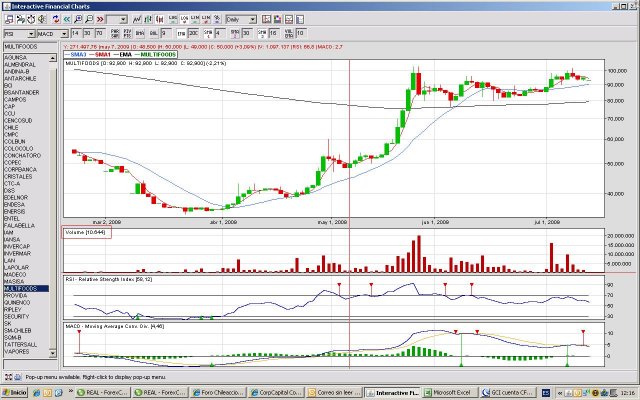This screenshot has width=640, height=400.
Task: Click the red double right chevron icon
Action: (x=100, y=19)
